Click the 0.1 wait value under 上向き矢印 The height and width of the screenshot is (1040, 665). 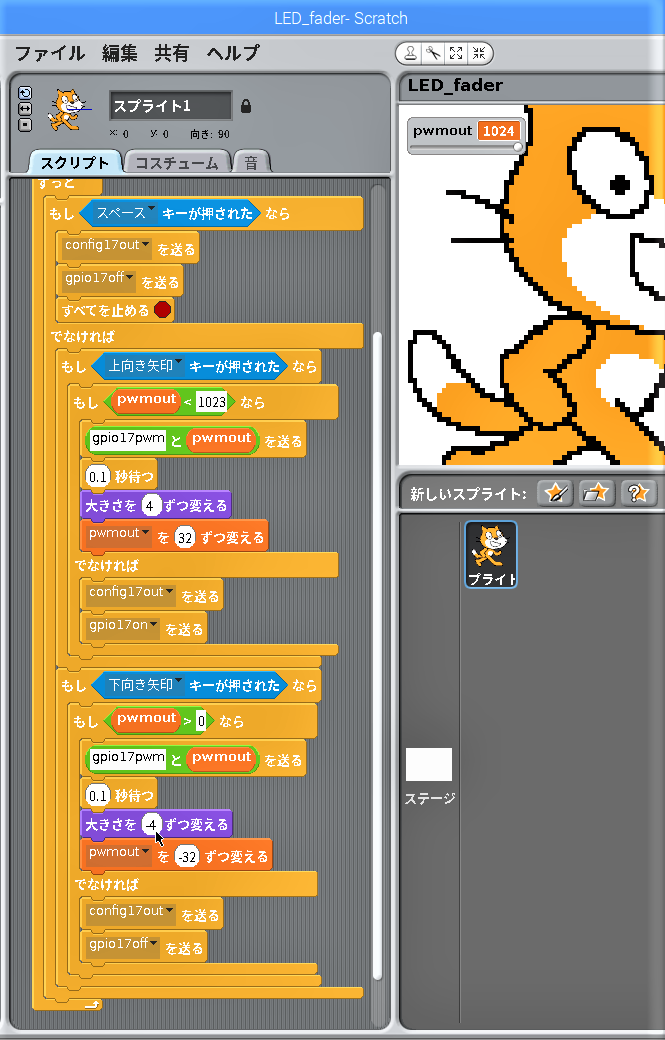[x=97, y=476]
